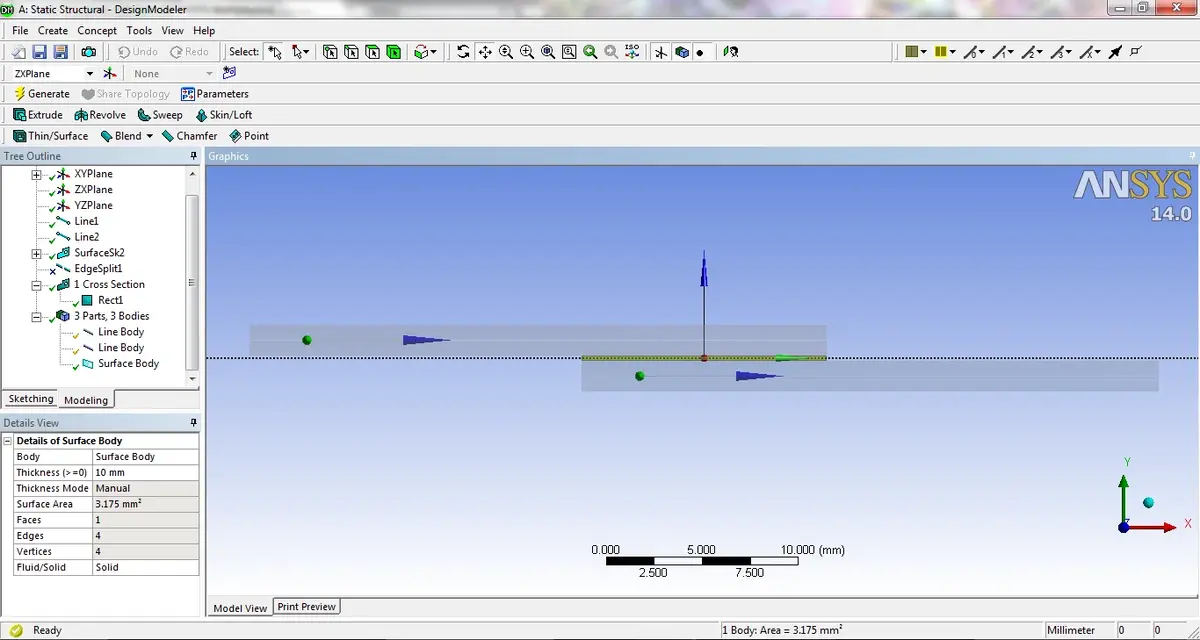Click the Skin/Loft tool
The width and height of the screenshot is (1200, 640).
(x=223, y=115)
